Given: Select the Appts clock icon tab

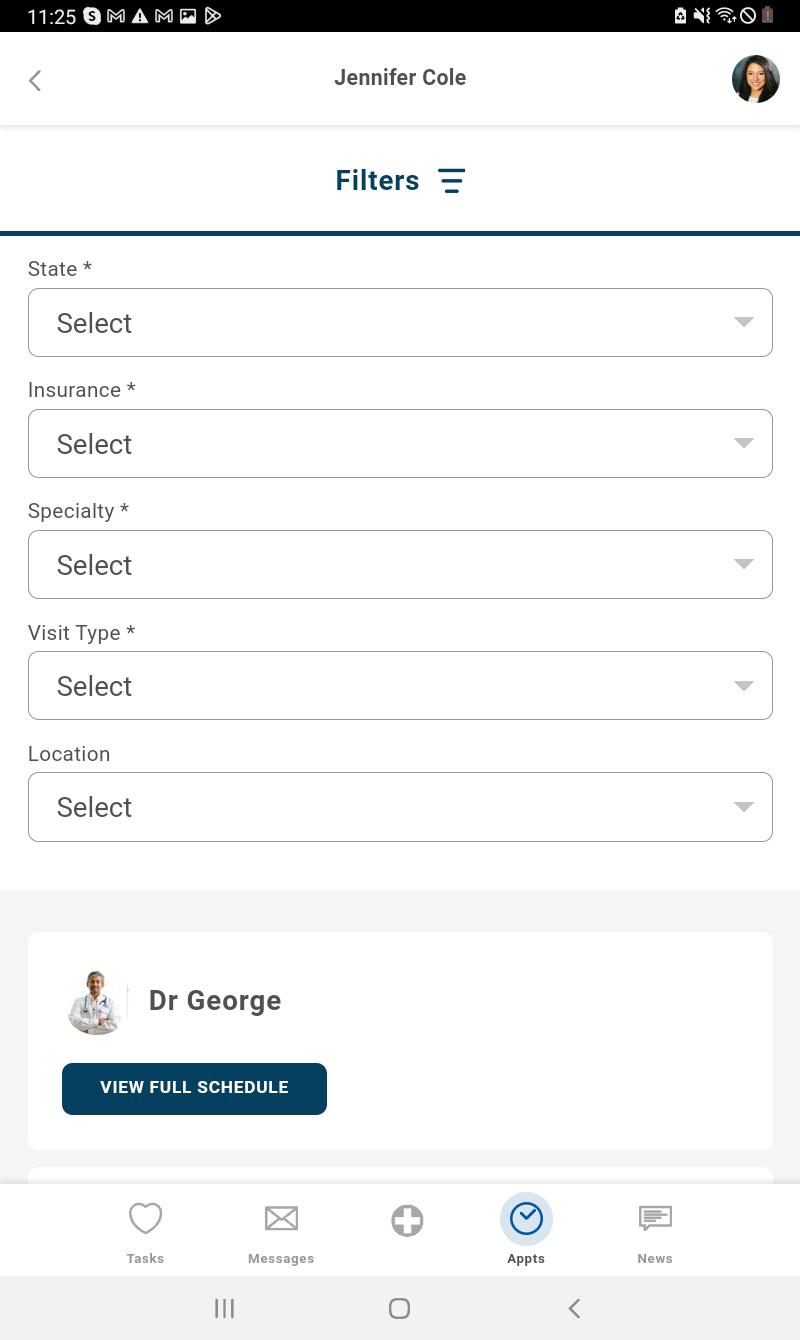Looking at the screenshot, I should tap(526, 1229).
